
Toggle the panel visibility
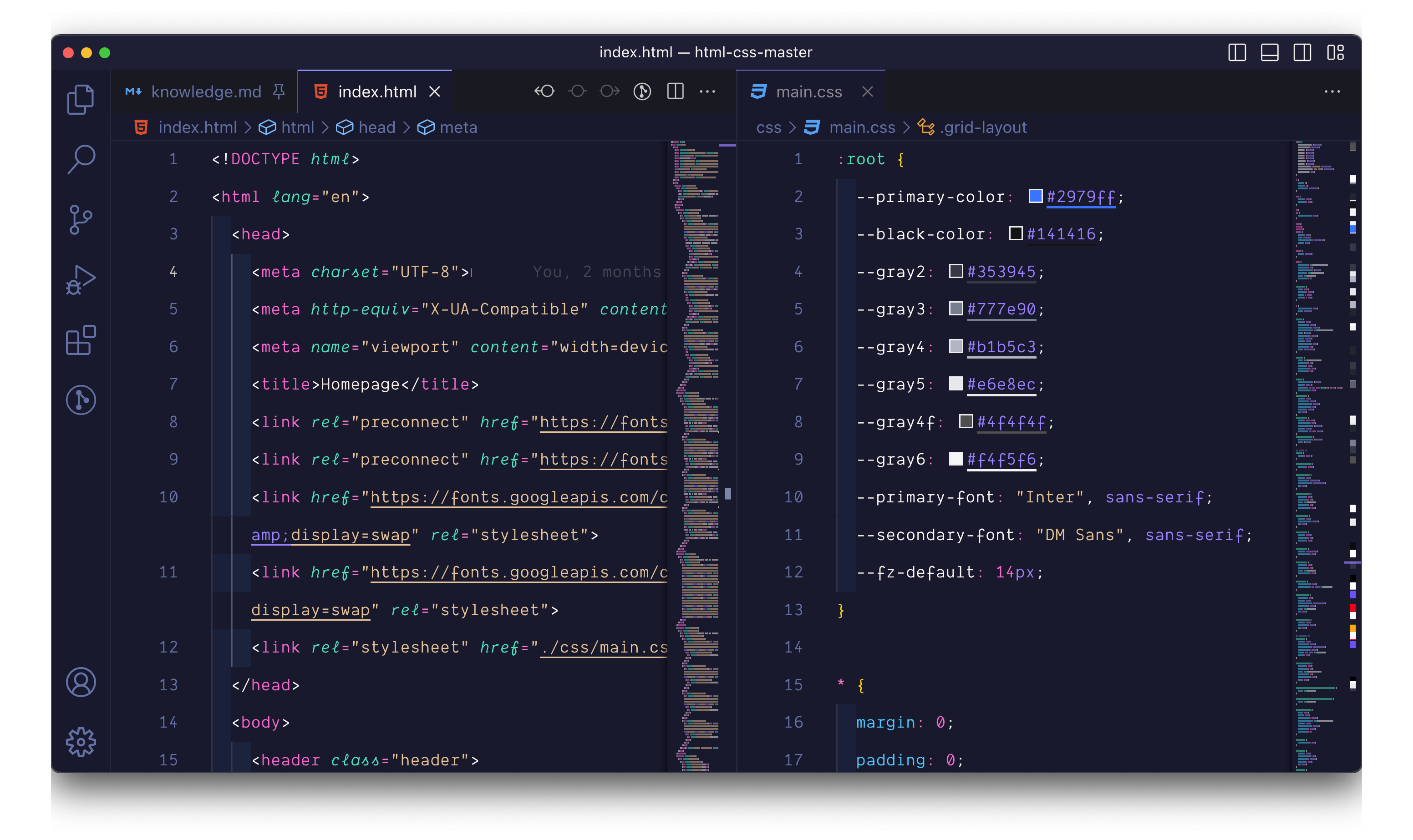tap(1269, 52)
